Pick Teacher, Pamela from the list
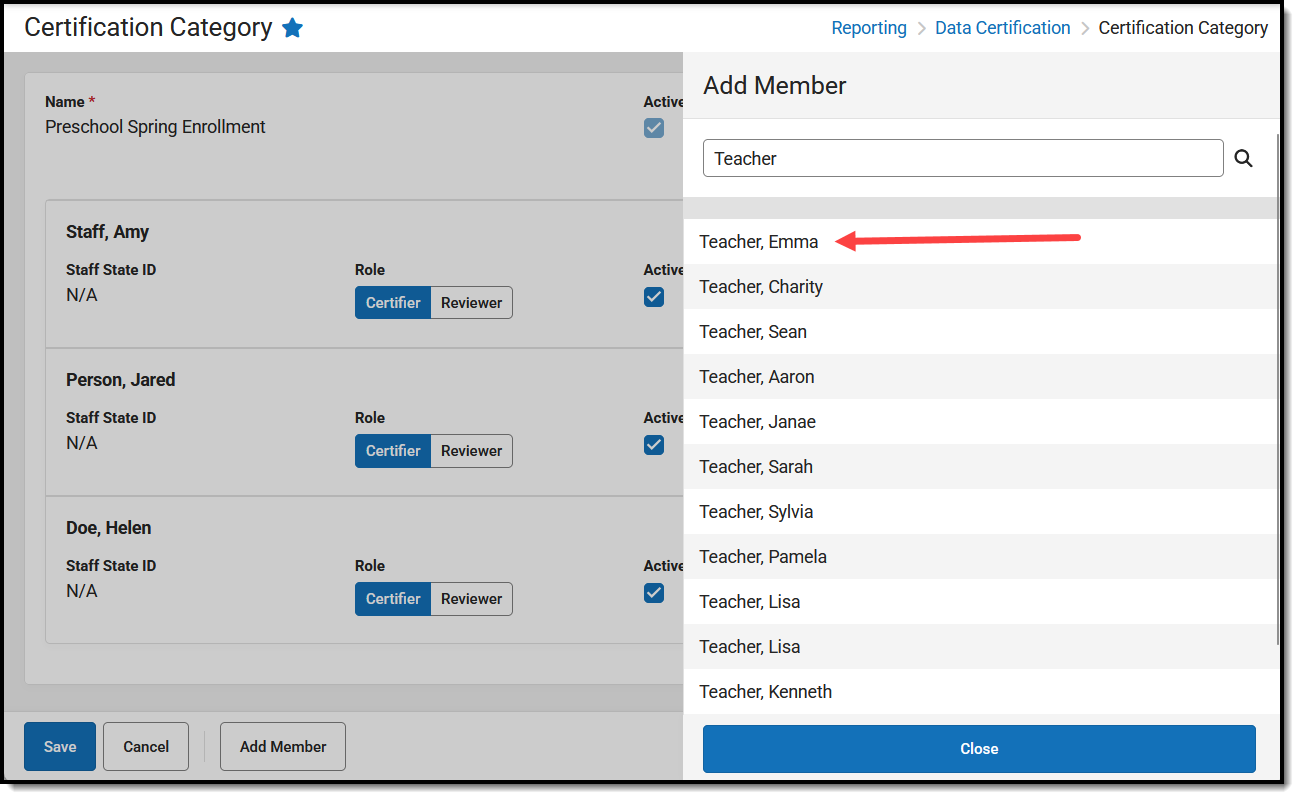1299x799 pixels. pos(980,557)
